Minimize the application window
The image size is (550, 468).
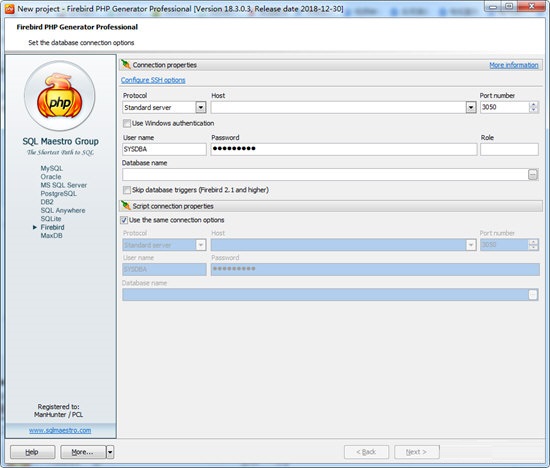pyautogui.click(x=494, y=6)
